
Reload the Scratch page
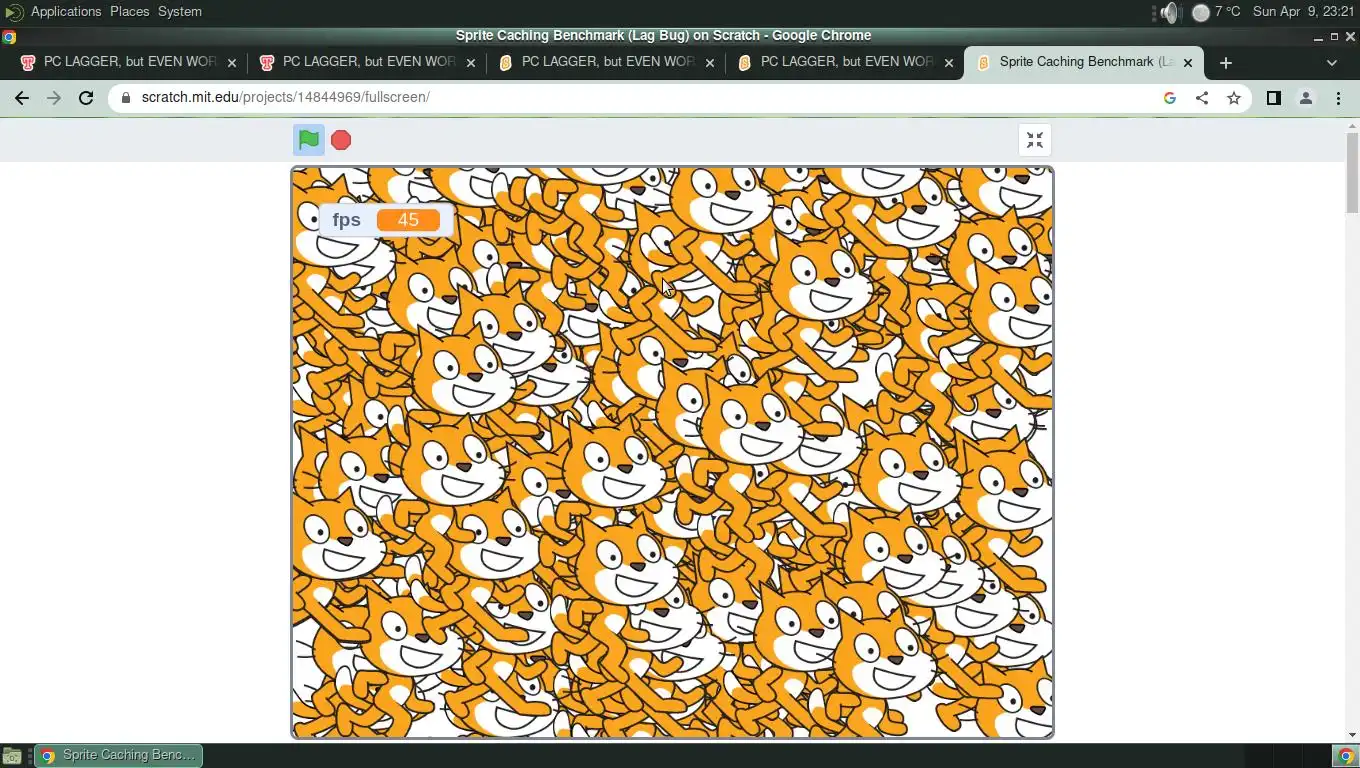(86, 98)
